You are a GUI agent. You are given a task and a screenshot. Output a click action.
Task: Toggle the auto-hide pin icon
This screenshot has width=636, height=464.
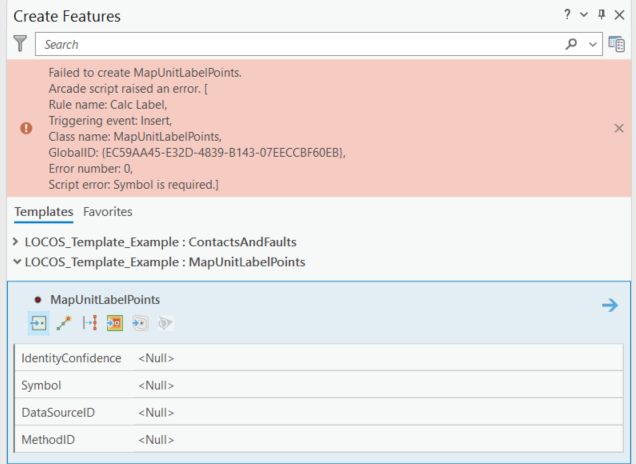point(602,15)
